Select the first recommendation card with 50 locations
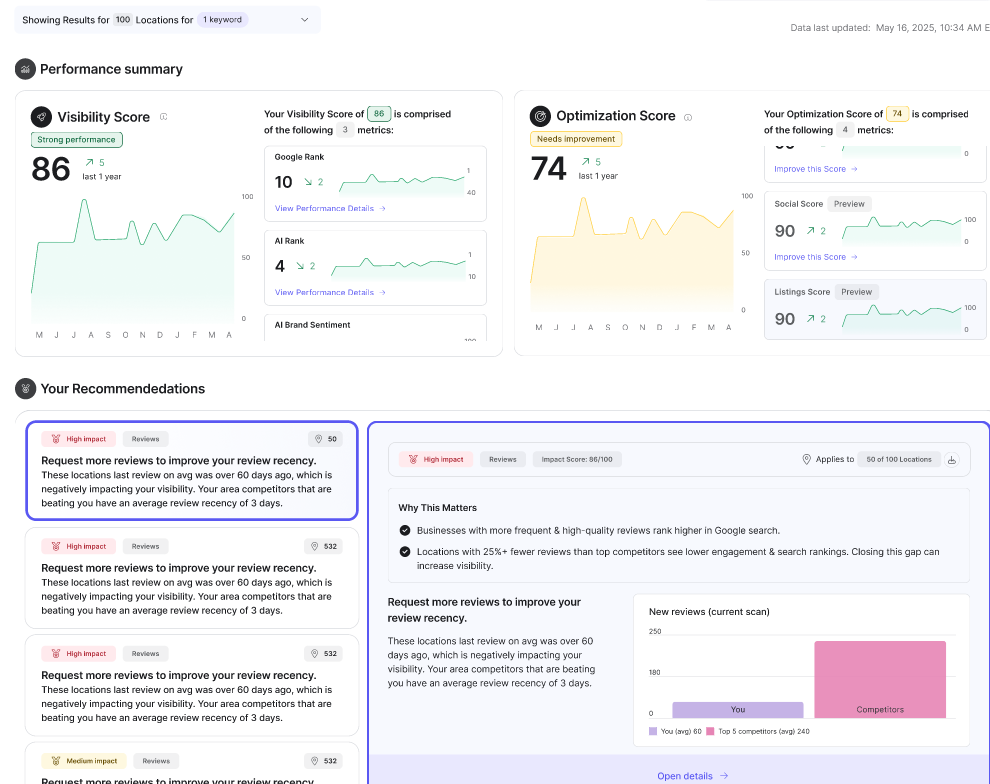Screen dimensions: 990x784 pos(191,470)
